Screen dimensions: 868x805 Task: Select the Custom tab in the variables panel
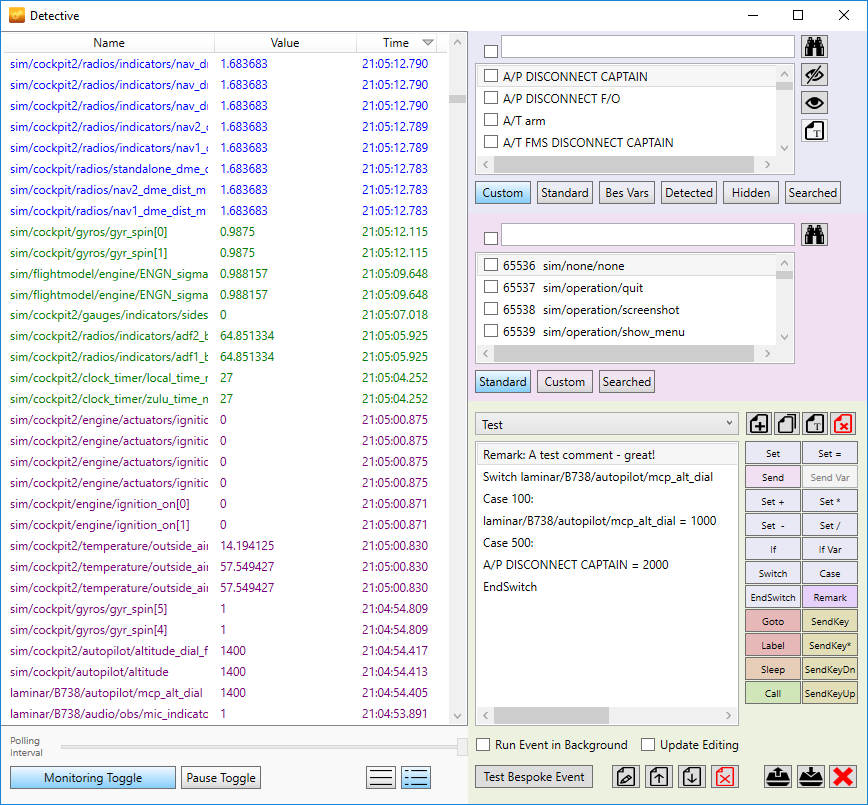[x=503, y=193]
